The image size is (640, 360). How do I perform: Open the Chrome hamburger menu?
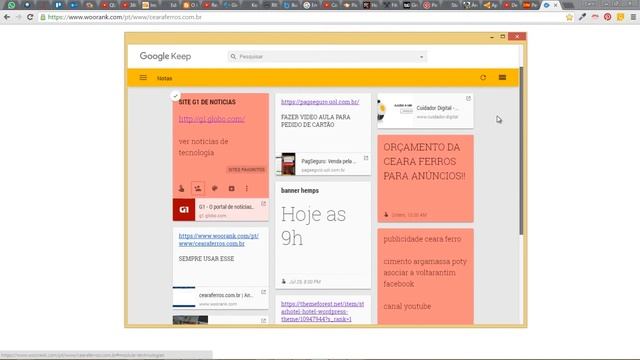633,17
